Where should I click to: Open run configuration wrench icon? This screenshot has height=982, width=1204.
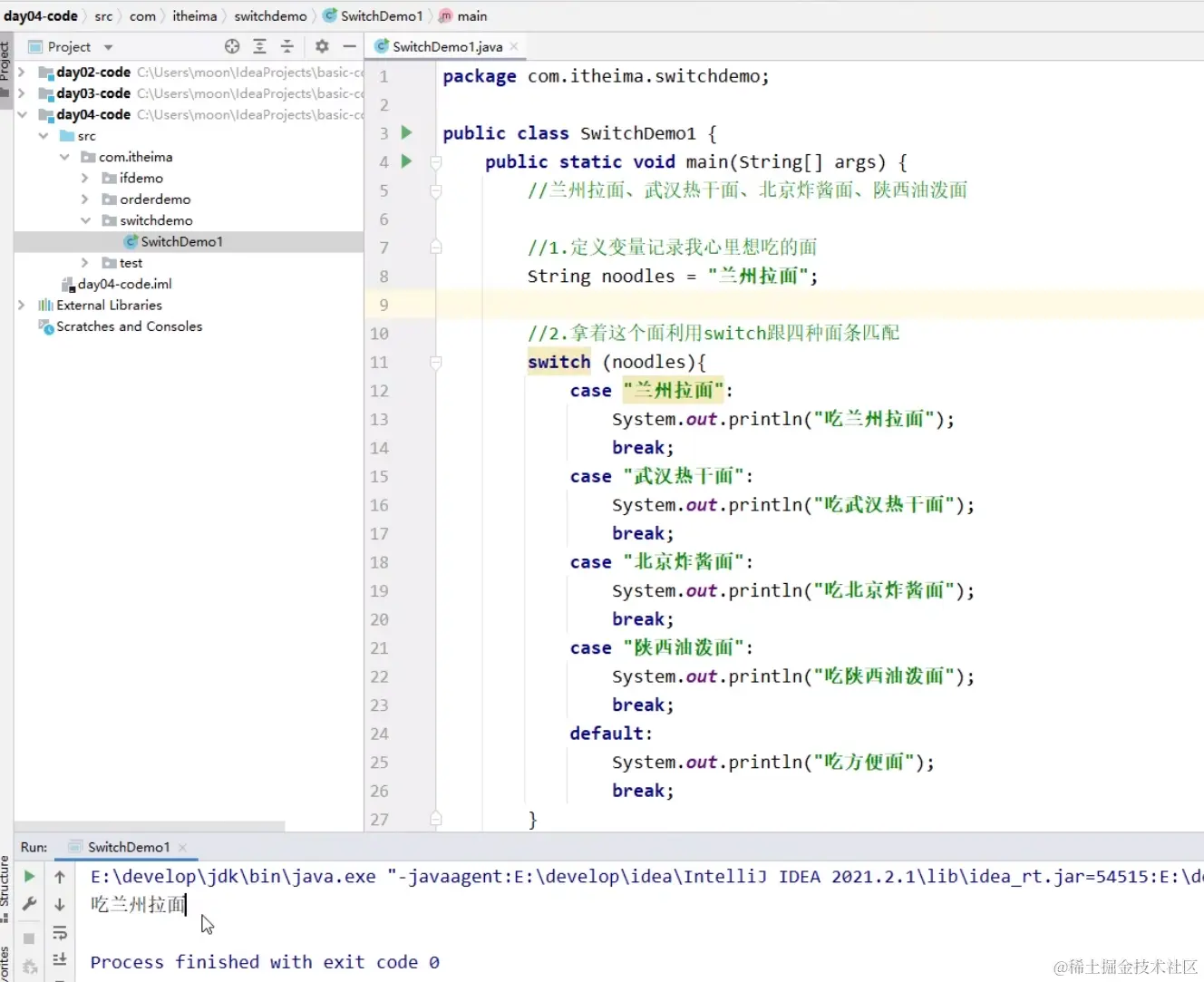pos(29,904)
